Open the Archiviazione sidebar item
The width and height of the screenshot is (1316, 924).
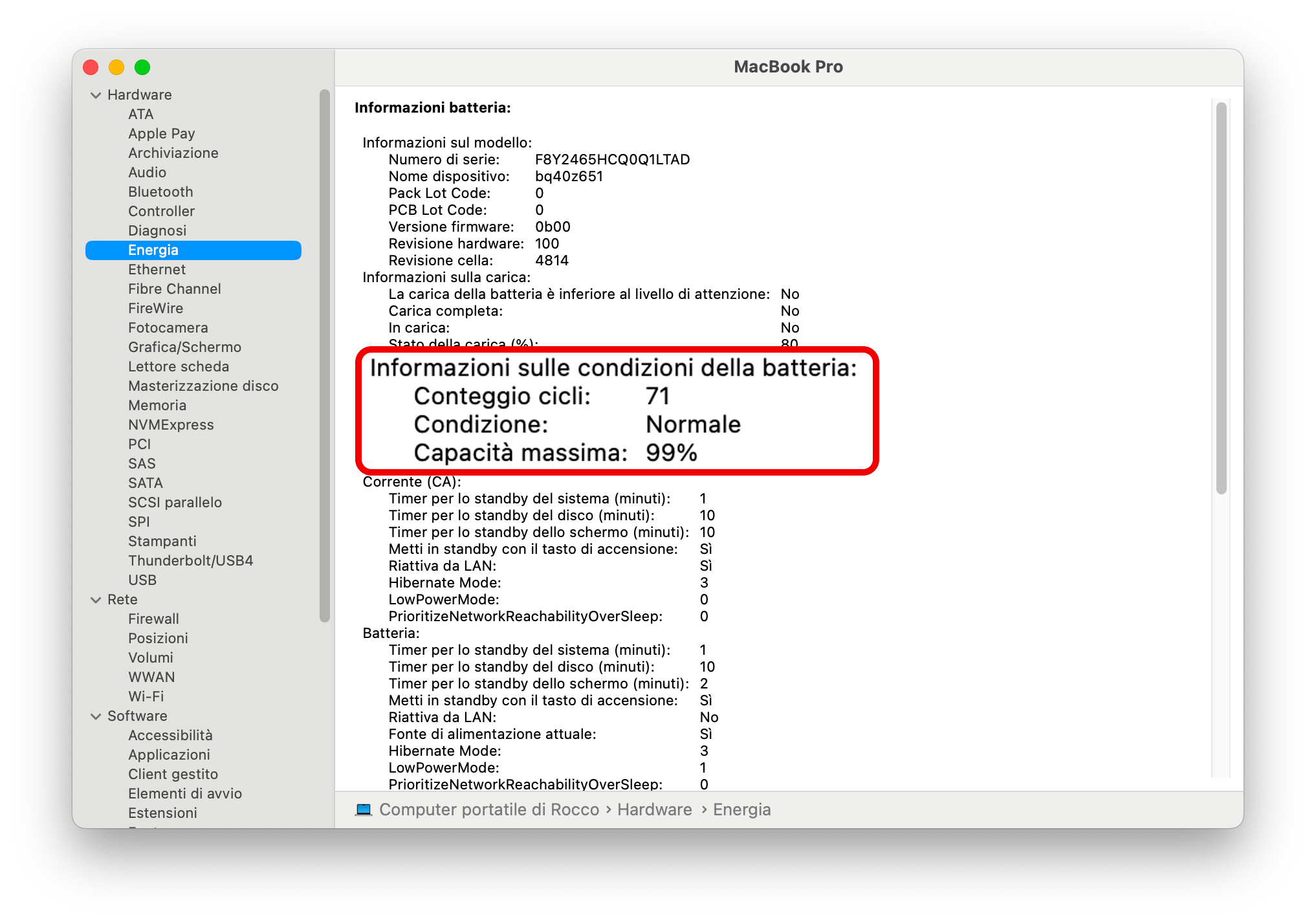point(173,153)
